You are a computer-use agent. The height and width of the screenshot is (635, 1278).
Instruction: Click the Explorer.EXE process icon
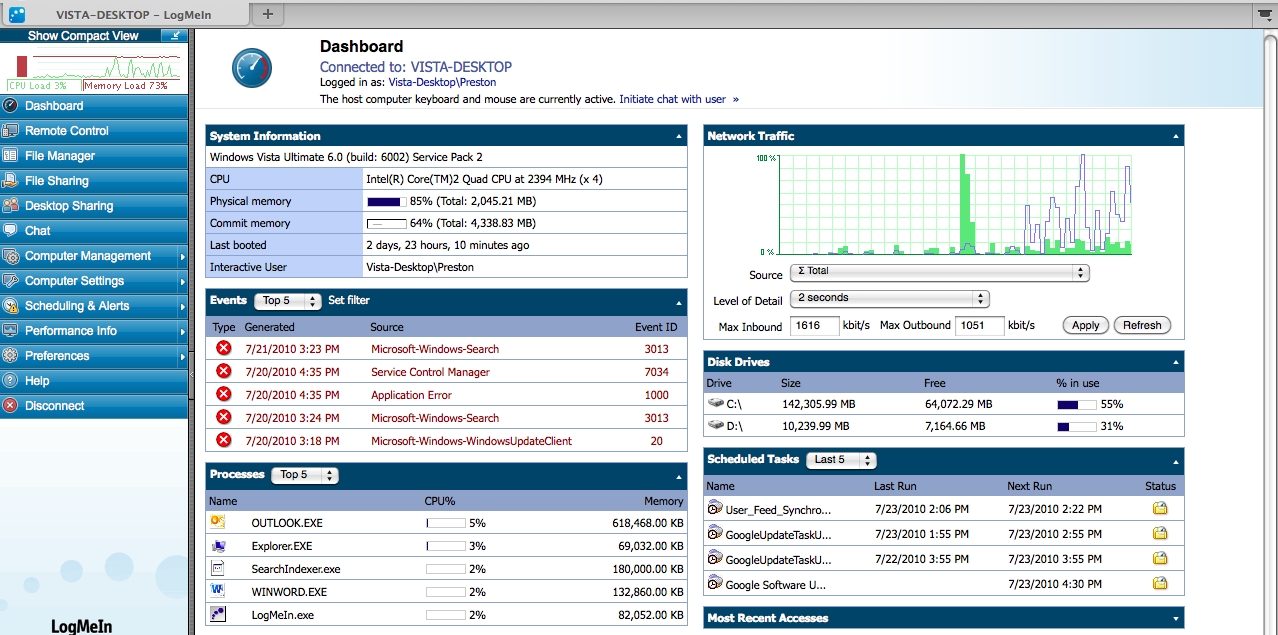218,545
